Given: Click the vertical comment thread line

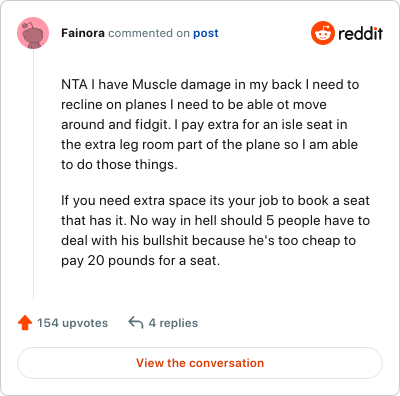Looking at the screenshot, I should pyautogui.click(x=33, y=174).
